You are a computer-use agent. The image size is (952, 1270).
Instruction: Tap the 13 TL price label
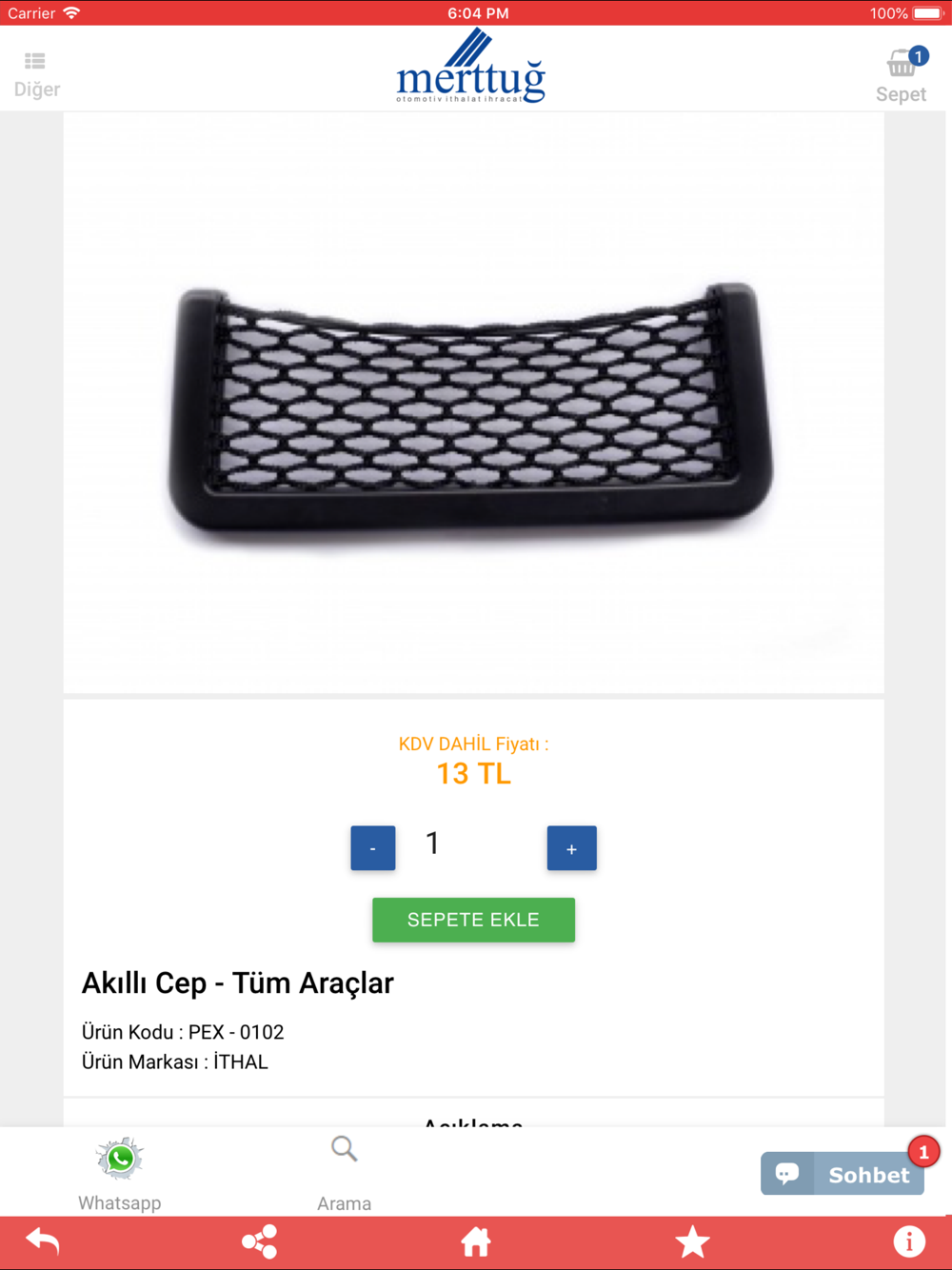coord(473,774)
